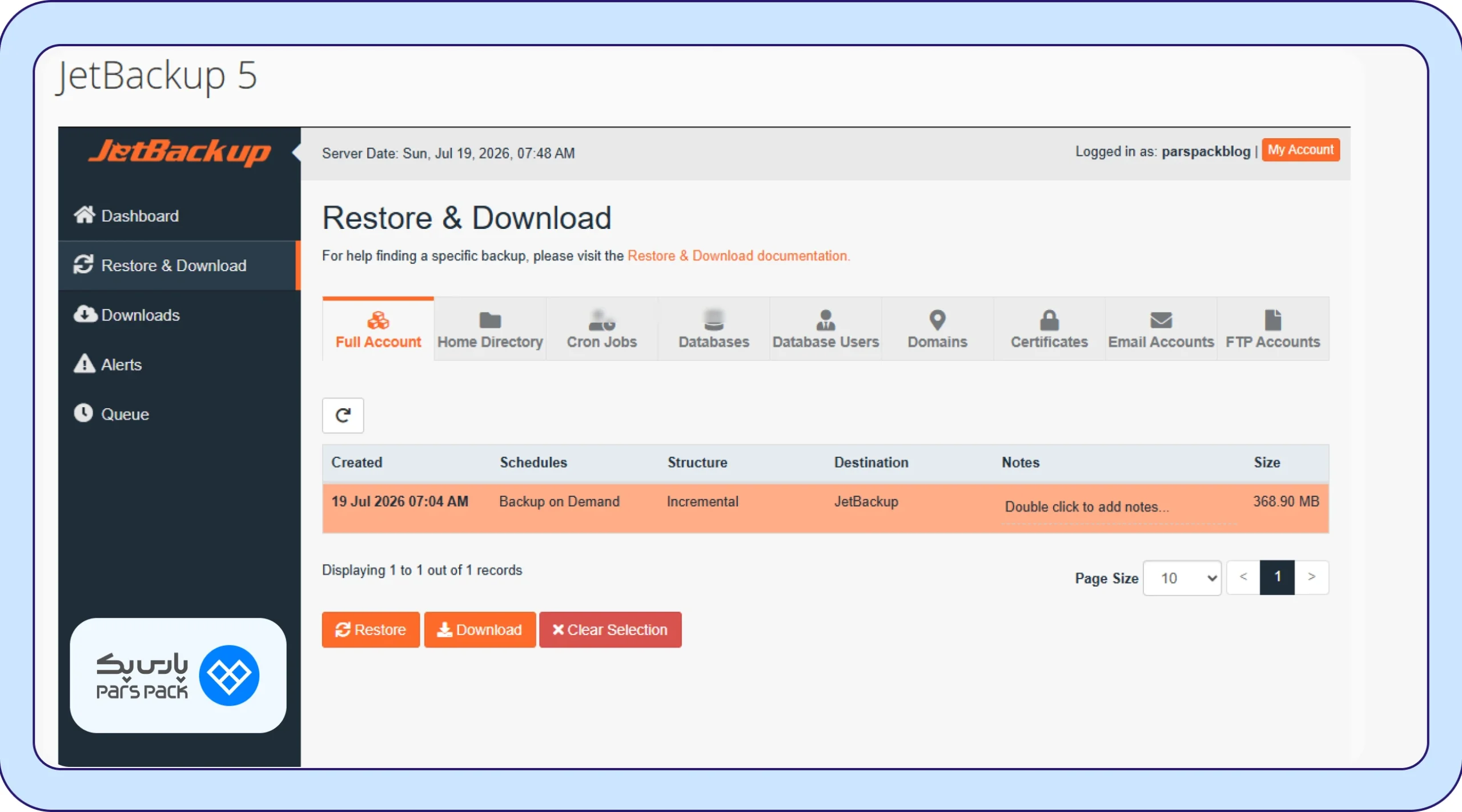
Task: Click the Downloads cloud icon
Action: click(85, 314)
